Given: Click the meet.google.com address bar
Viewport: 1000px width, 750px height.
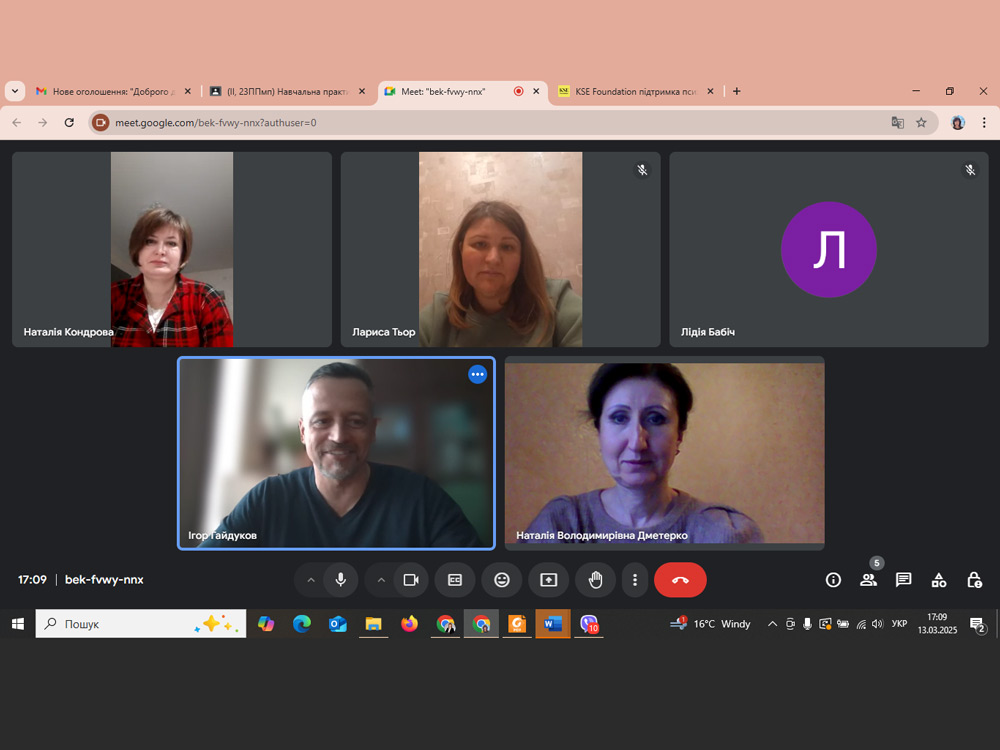Looking at the screenshot, I should point(480,123).
